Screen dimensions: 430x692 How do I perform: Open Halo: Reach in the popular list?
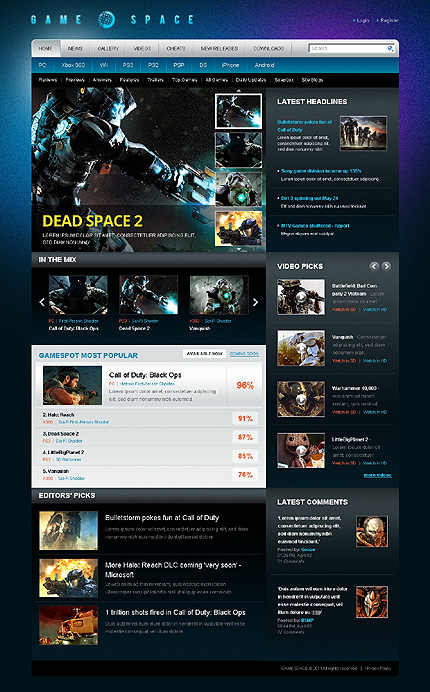pos(58,415)
